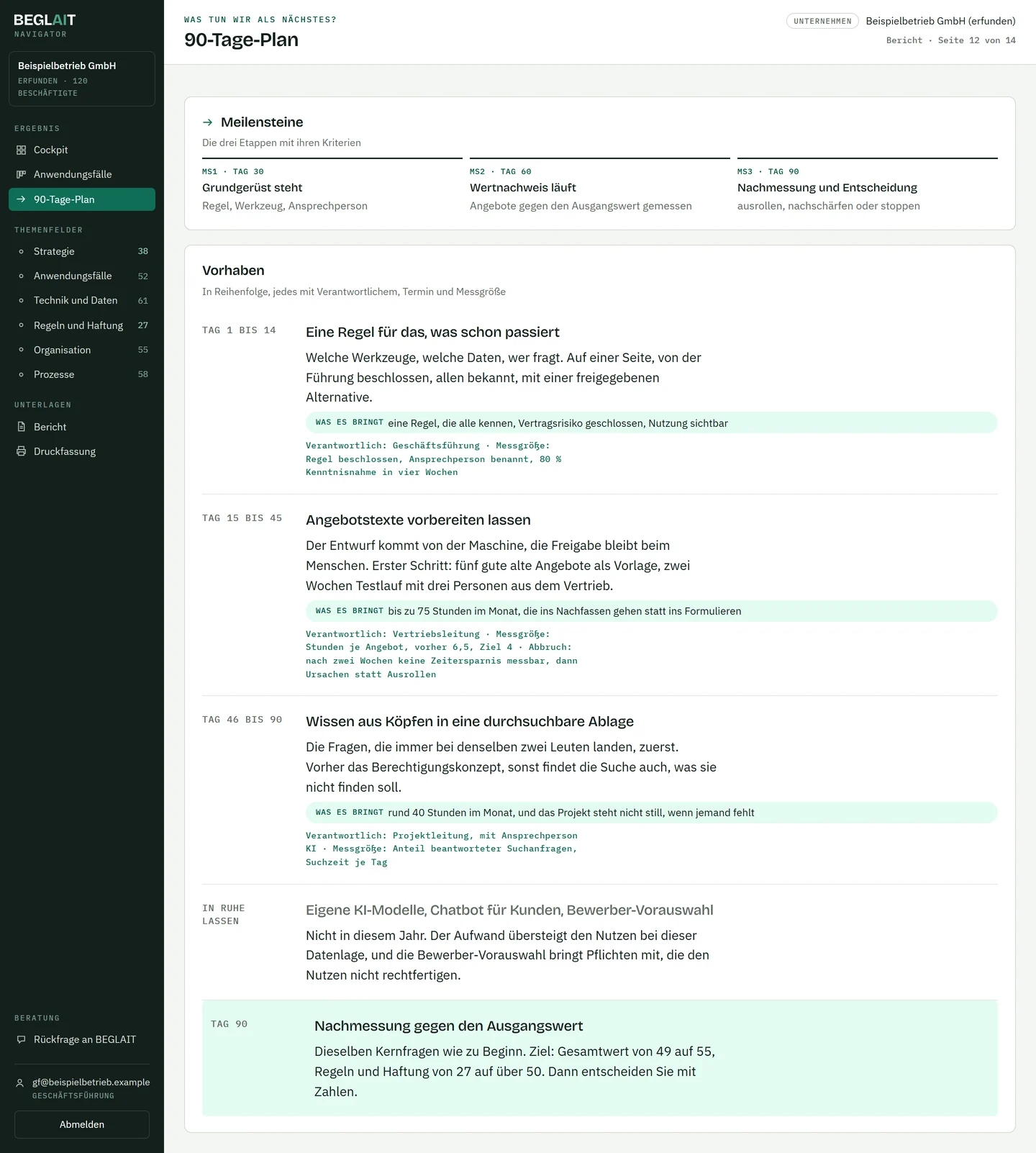The width and height of the screenshot is (1036, 1153).
Task: Click the benefit note about 40 Stunden im Monat
Action: (652, 813)
